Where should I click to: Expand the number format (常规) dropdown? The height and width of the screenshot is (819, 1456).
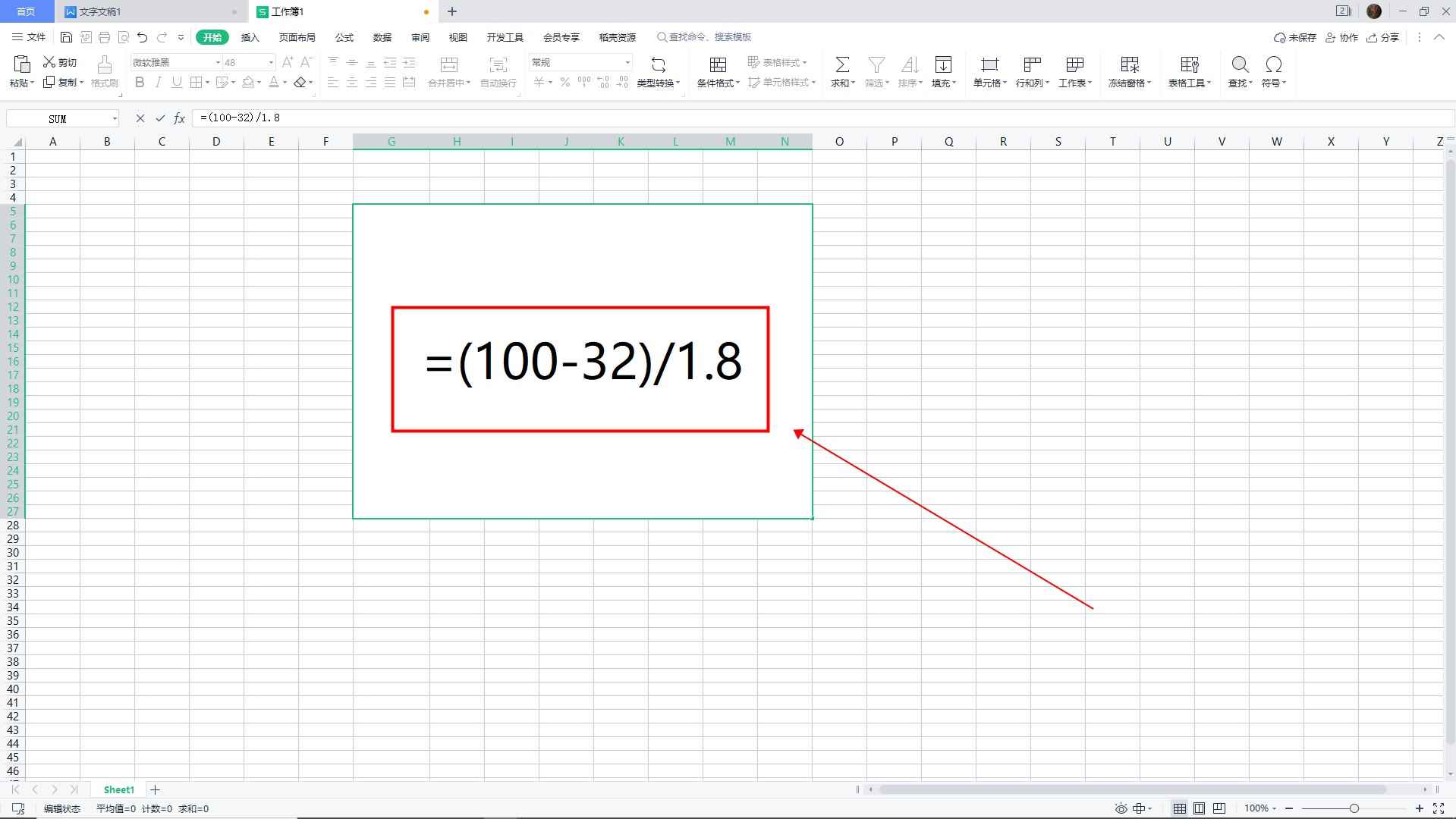[x=627, y=62]
